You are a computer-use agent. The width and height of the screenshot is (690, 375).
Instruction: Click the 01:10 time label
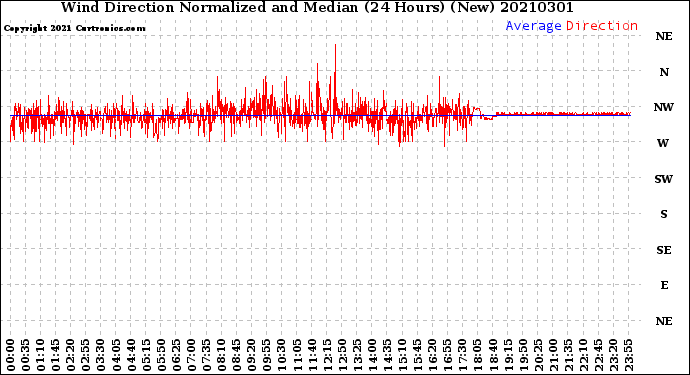click(40, 355)
